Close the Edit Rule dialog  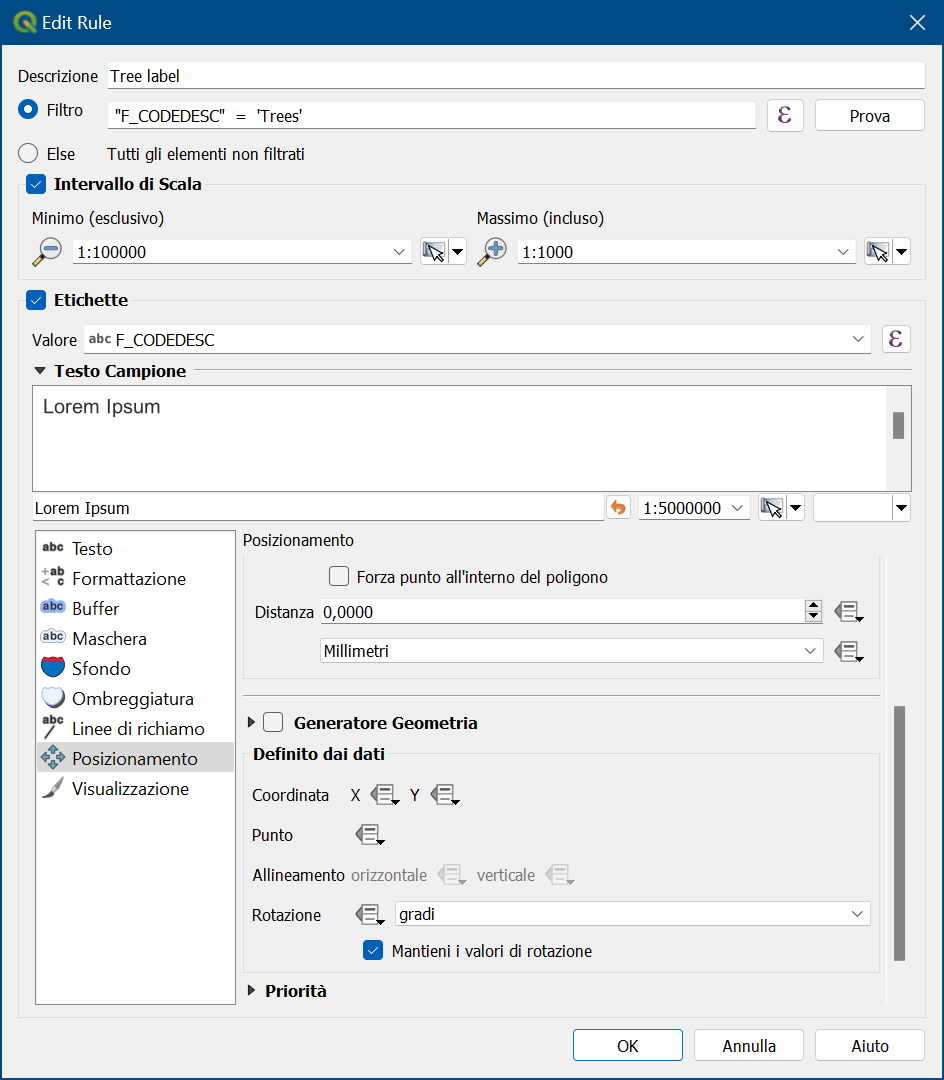(917, 23)
